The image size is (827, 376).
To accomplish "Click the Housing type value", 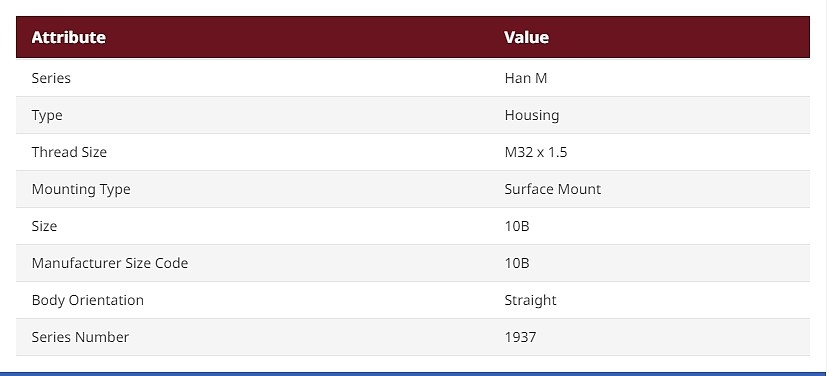I will coord(532,115).
